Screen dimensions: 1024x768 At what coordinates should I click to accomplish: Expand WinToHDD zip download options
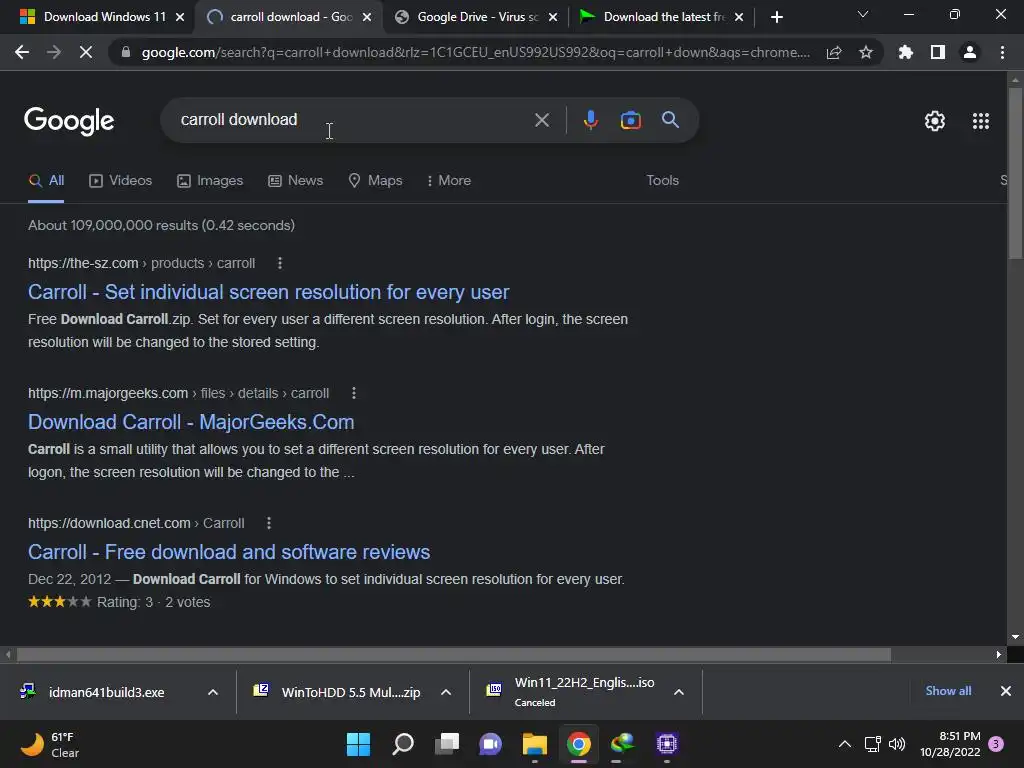pyautogui.click(x=446, y=692)
